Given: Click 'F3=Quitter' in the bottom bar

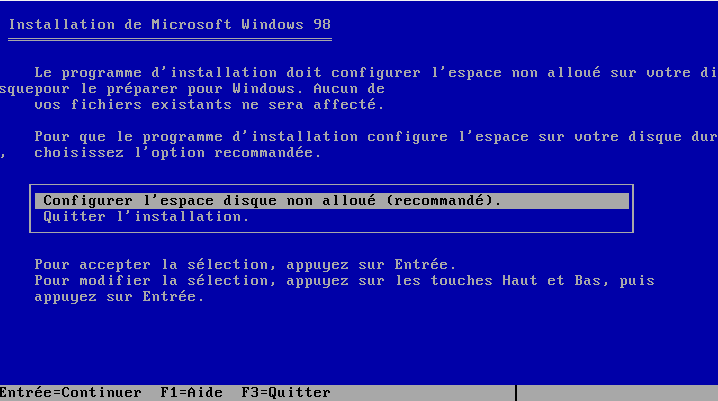Looking at the screenshot, I should [285, 393].
